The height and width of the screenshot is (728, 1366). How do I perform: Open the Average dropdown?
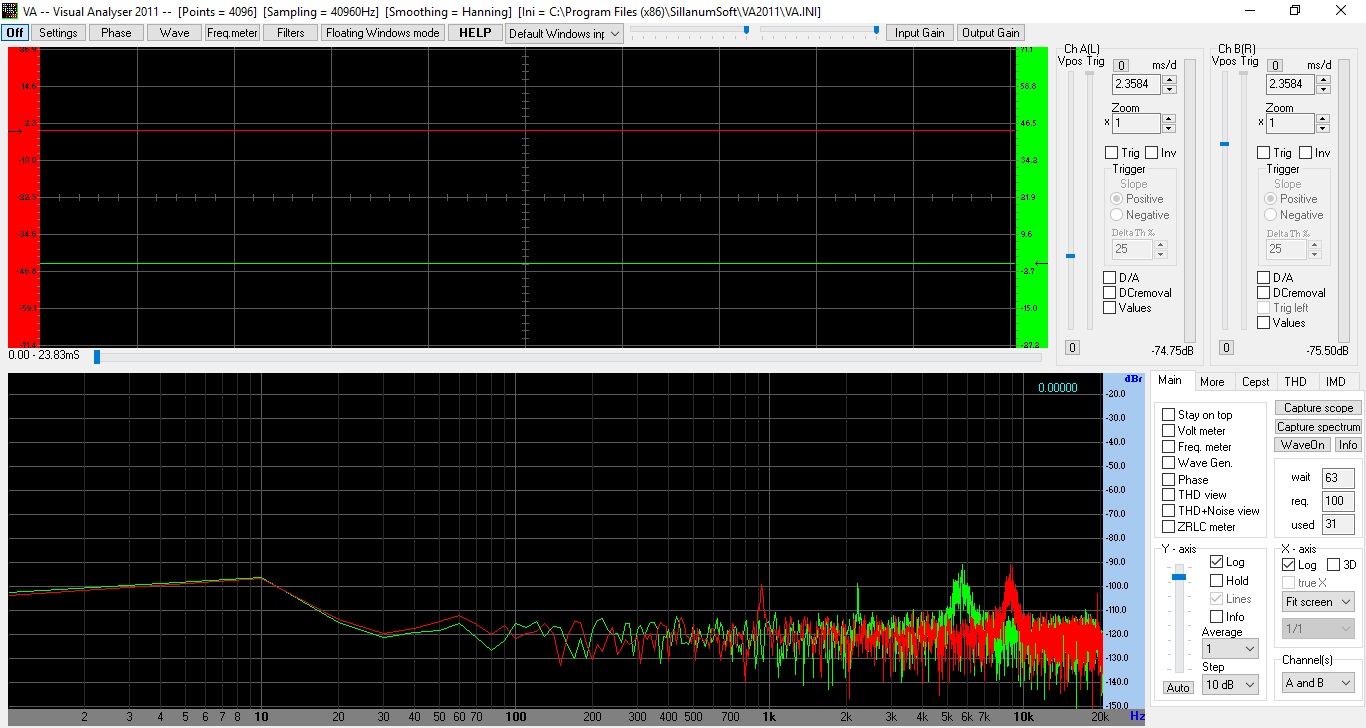coord(1230,649)
